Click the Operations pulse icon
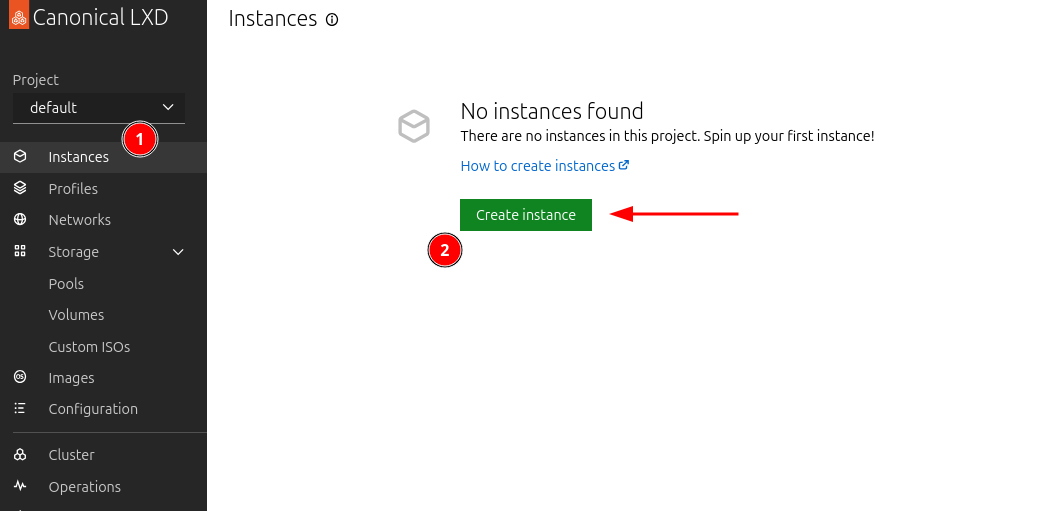The height and width of the screenshot is (511, 1037). point(20,487)
